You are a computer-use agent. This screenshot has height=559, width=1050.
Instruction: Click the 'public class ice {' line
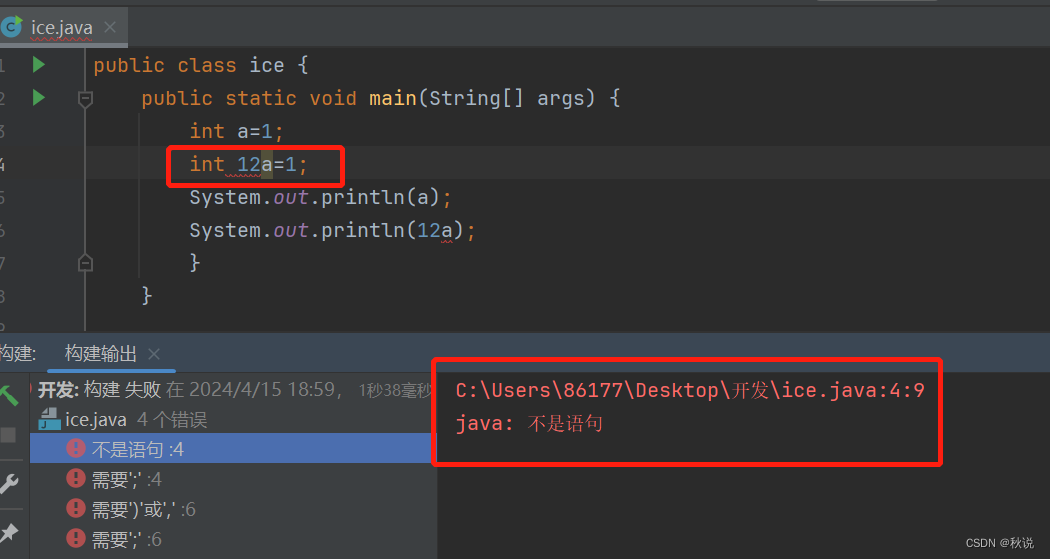tap(201, 66)
